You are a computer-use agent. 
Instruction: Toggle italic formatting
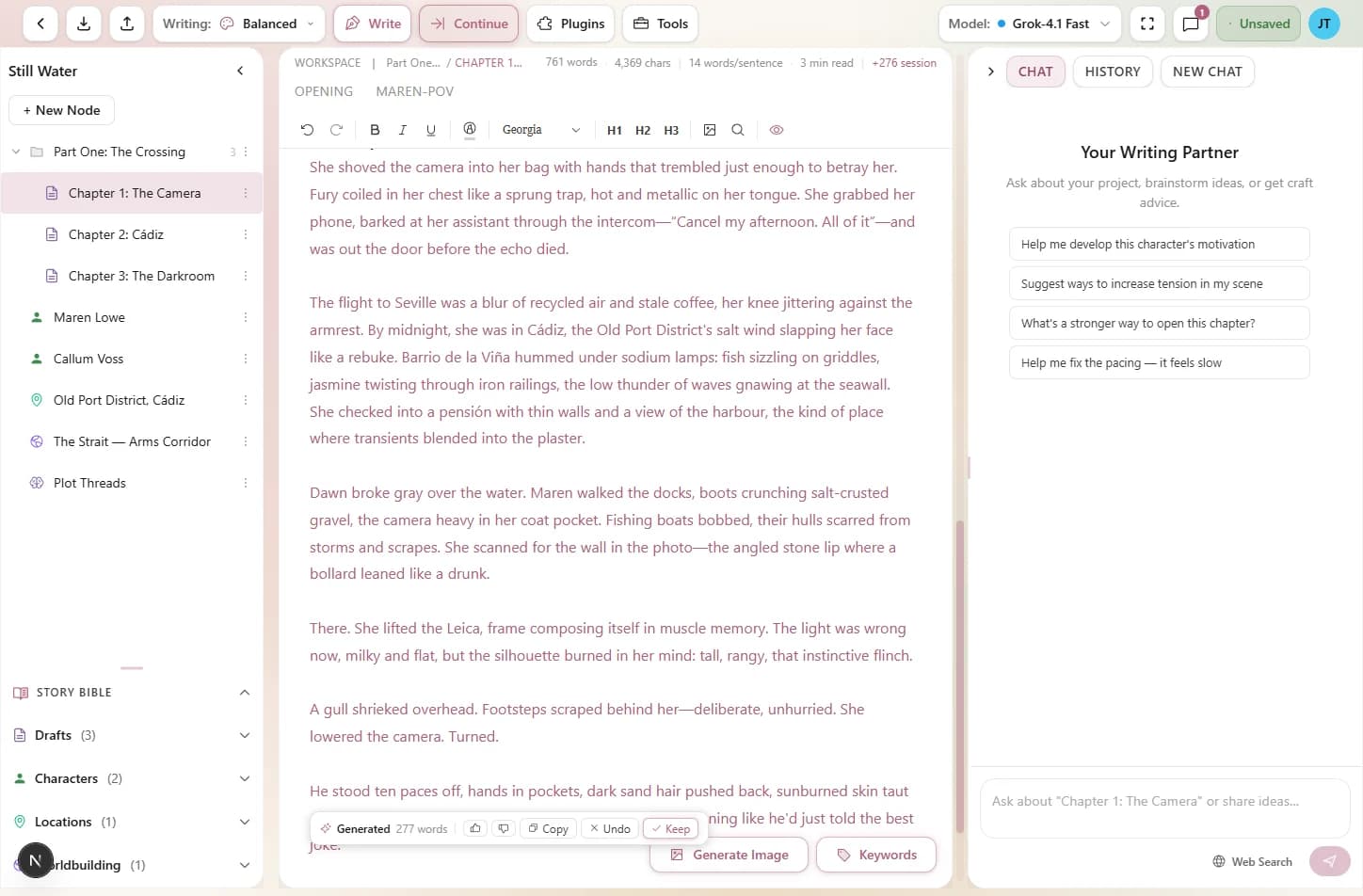tap(402, 130)
